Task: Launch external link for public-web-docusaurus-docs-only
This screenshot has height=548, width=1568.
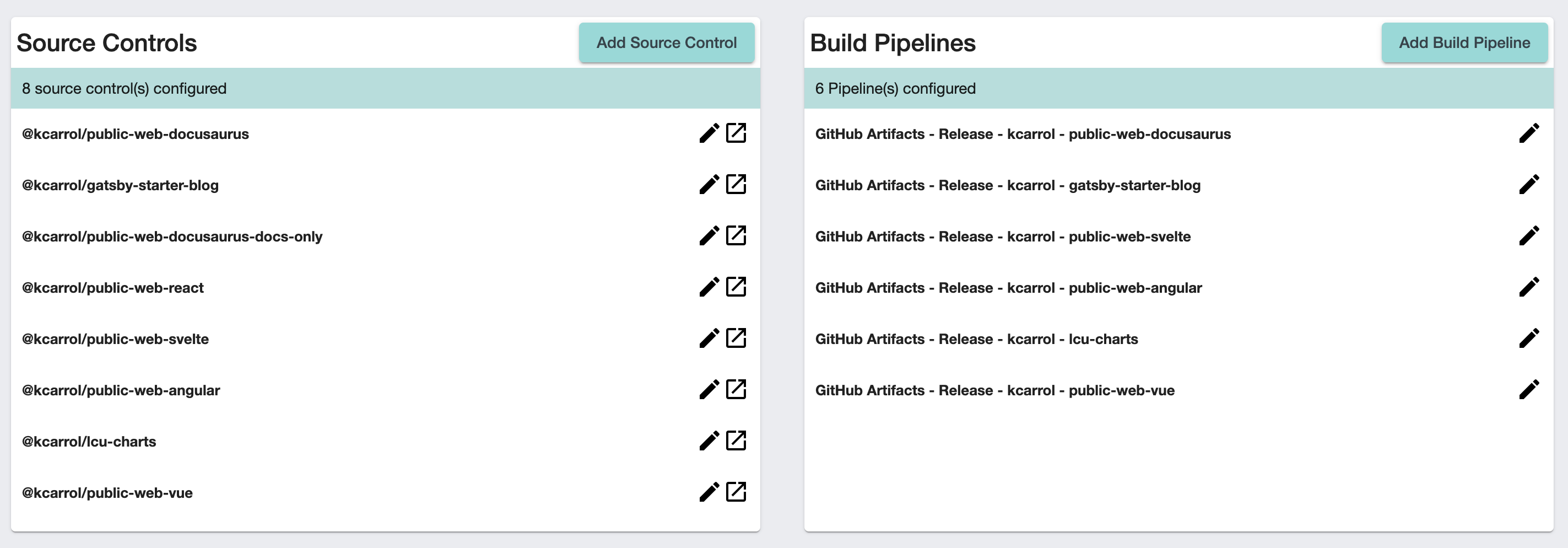Action: pyautogui.click(x=736, y=235)
